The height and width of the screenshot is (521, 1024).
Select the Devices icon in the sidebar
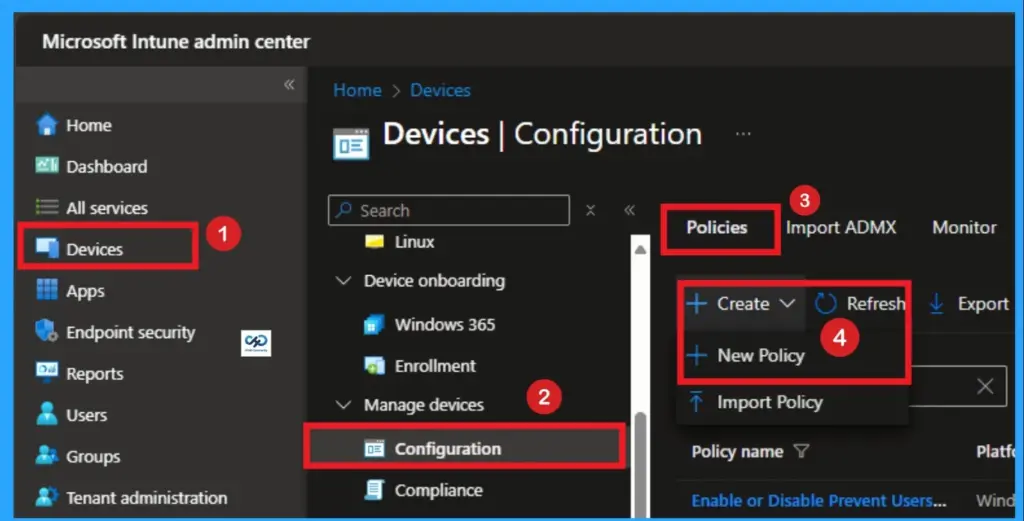click(x=47, y=249)
